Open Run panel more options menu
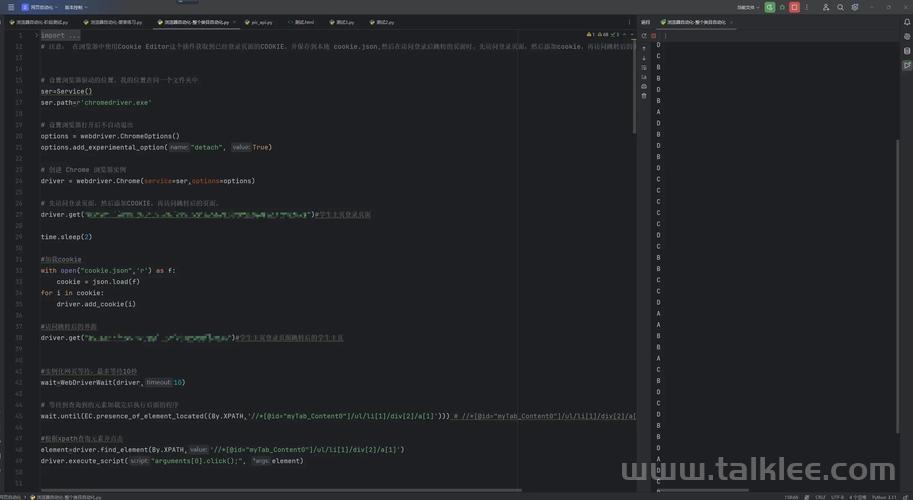 pos(665,36)
